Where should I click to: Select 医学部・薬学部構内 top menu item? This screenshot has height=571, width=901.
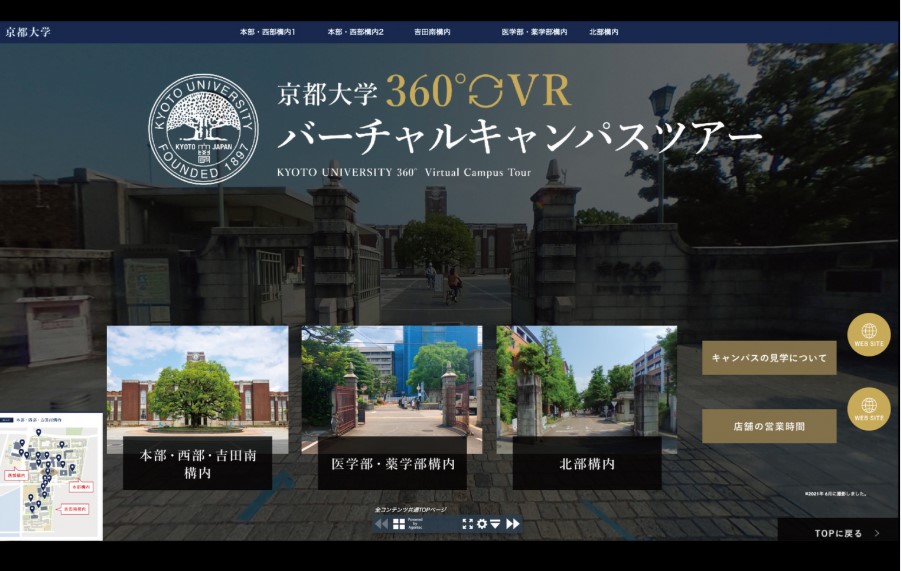point(534,32)
